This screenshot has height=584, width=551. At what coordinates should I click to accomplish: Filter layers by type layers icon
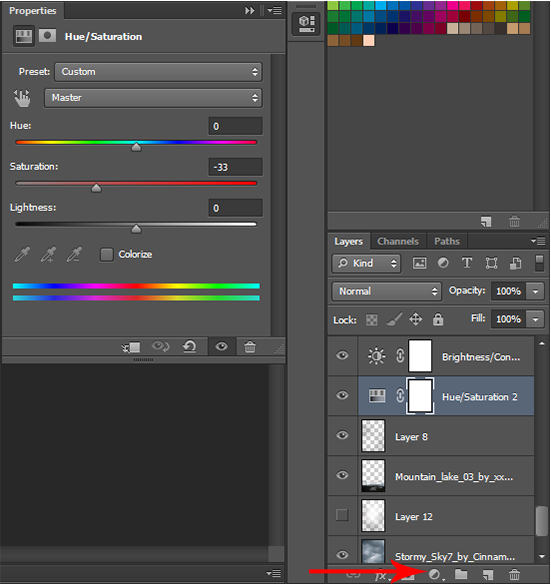pyautogui.click(x=467, y=263)
